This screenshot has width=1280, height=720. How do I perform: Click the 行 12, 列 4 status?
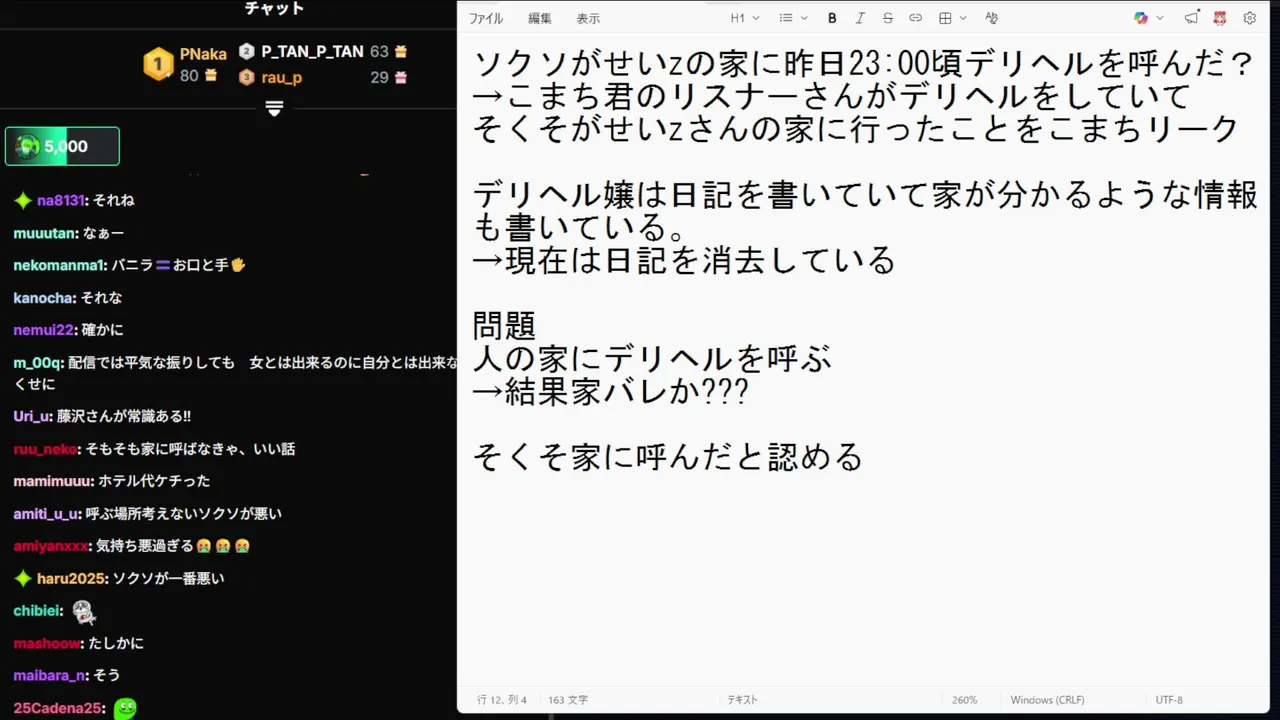[x=502, y=700]
